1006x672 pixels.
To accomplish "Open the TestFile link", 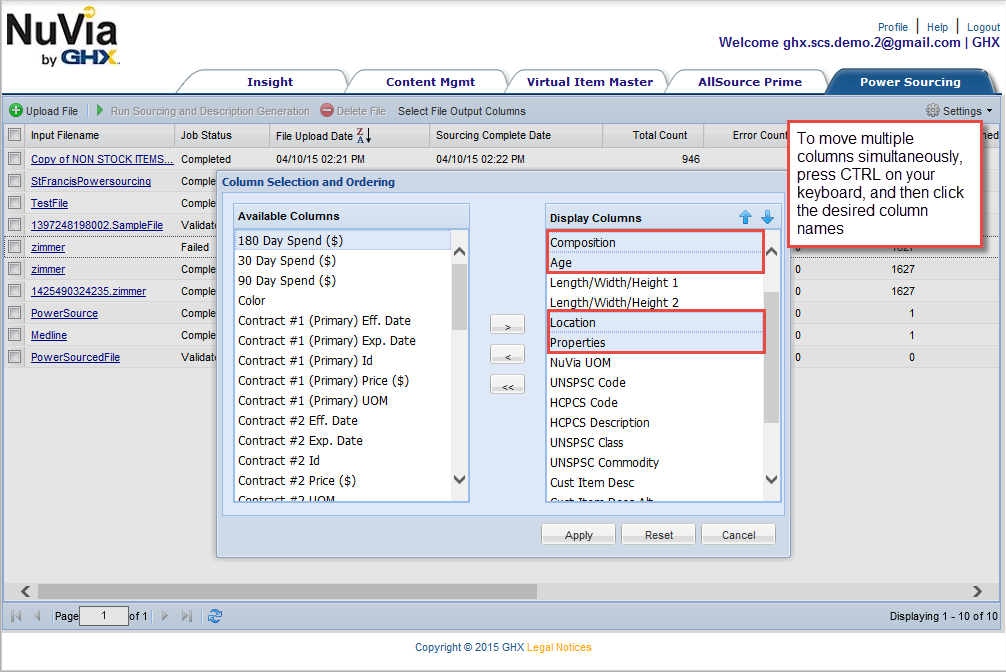I will pyautogui.click(x=49, y=203).
